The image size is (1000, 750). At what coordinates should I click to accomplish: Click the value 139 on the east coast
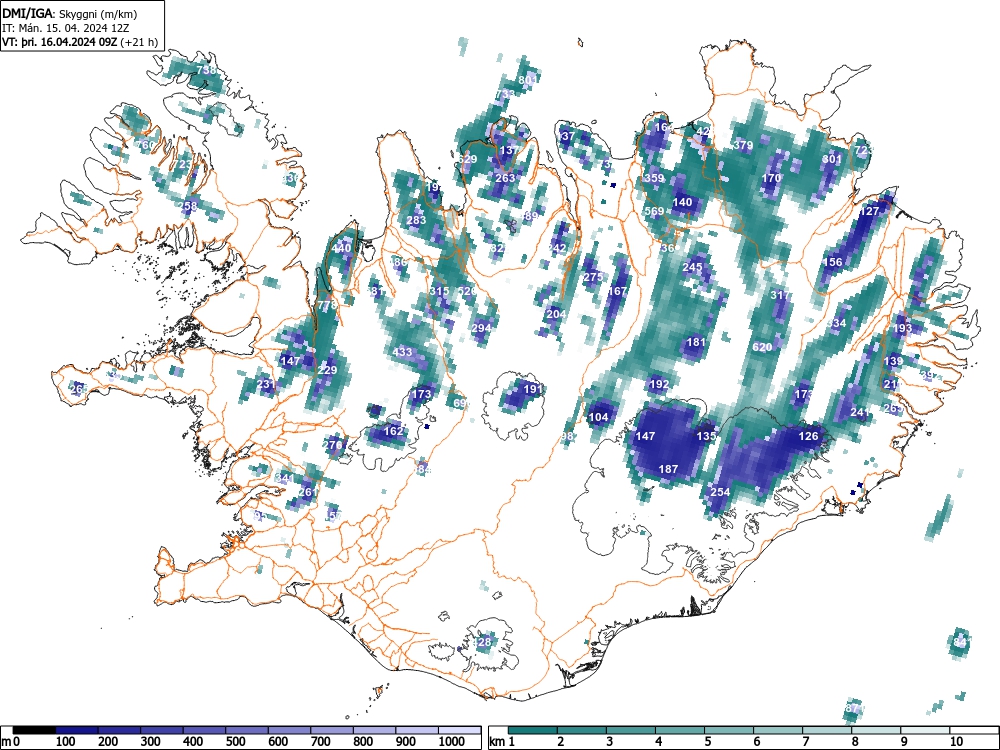pyautogui.click(x=893, y=361)
